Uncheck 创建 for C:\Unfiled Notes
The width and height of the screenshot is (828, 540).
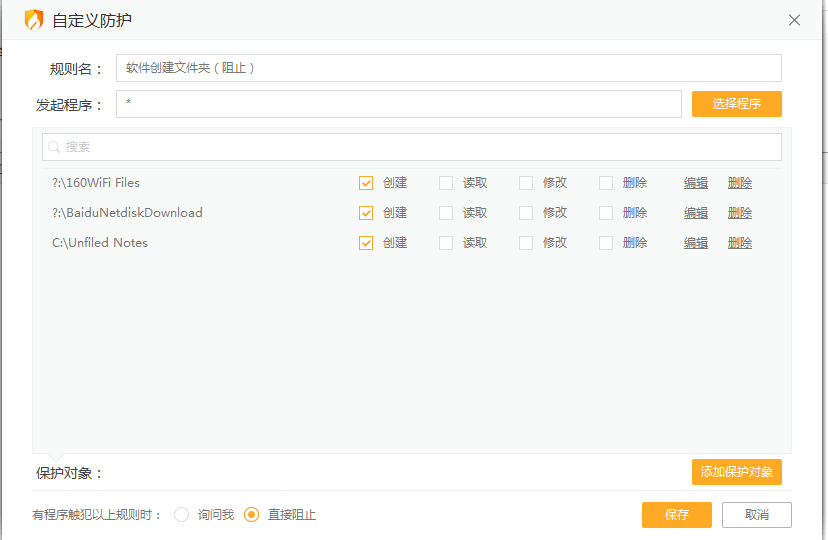coord(366,243)
